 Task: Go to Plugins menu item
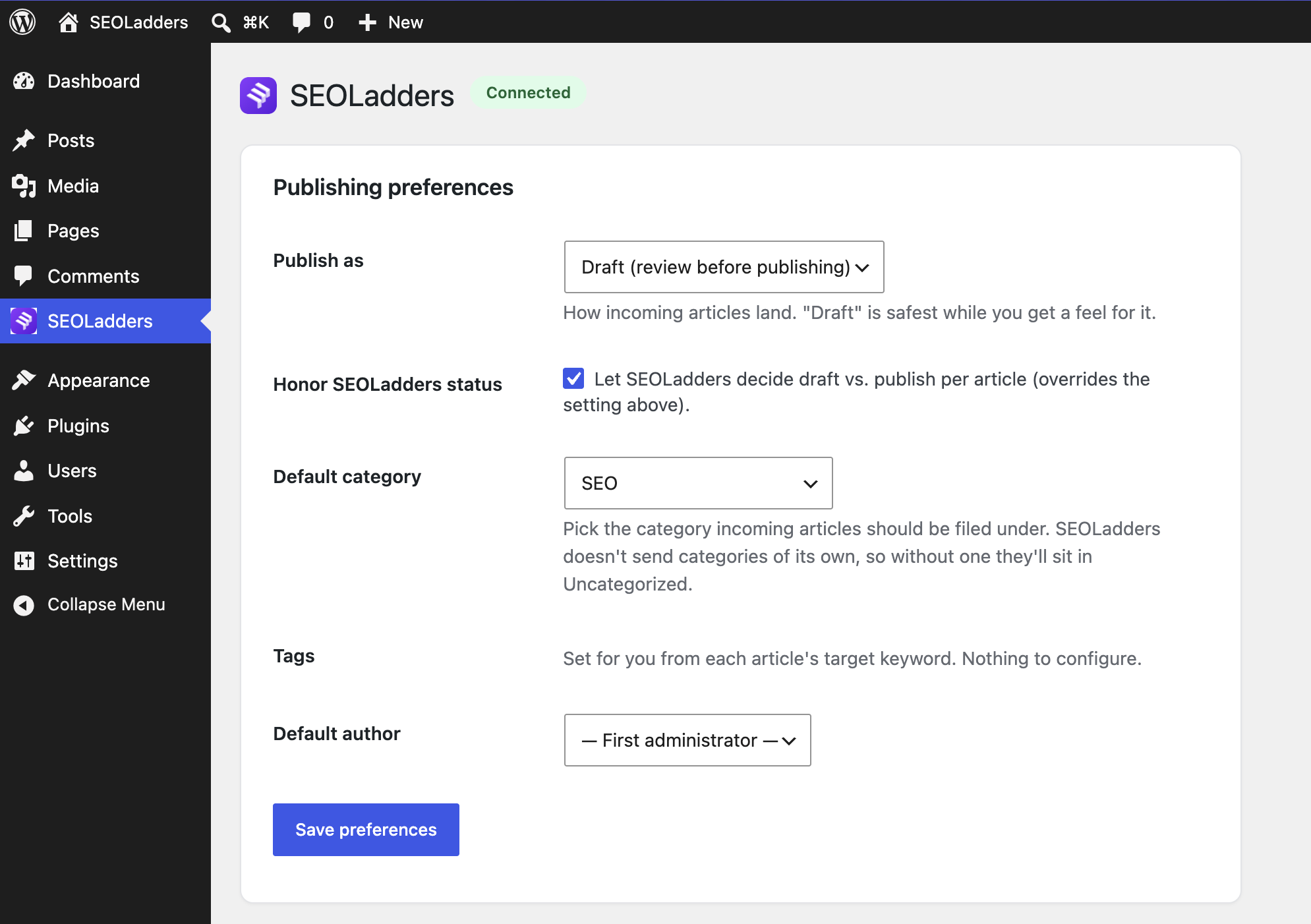click(x=105, y=426)
